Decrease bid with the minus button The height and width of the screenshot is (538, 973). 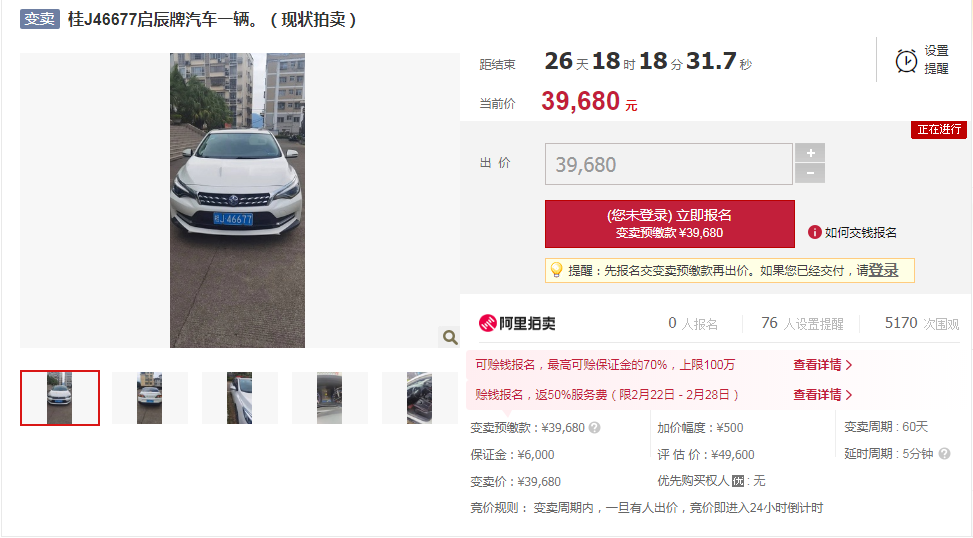point(810,173)
